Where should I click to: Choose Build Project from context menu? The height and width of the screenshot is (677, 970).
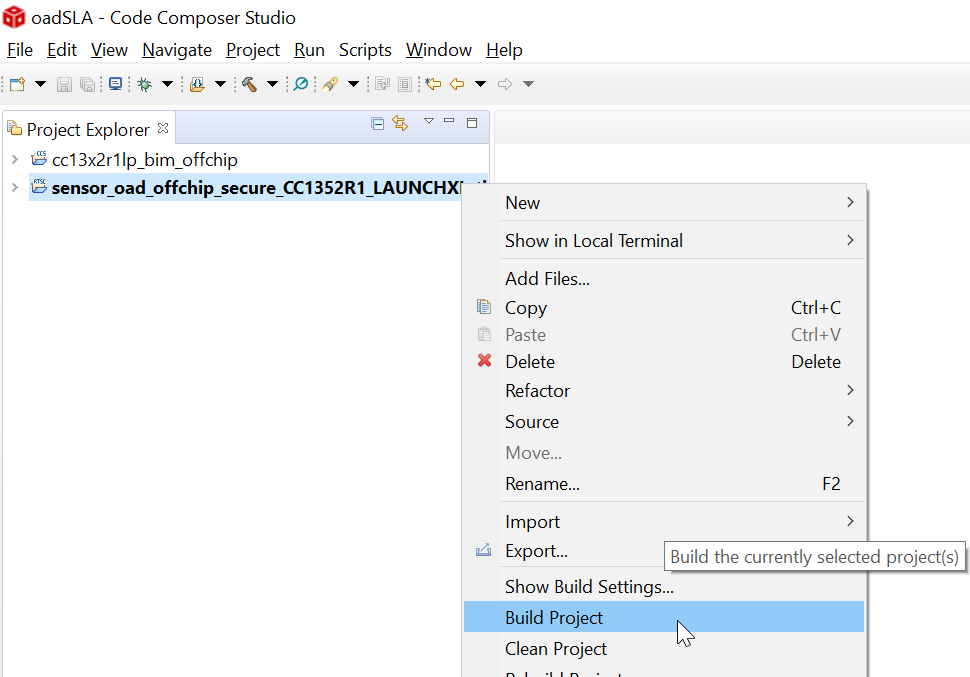pyautogui.click(x=554, y=618)
